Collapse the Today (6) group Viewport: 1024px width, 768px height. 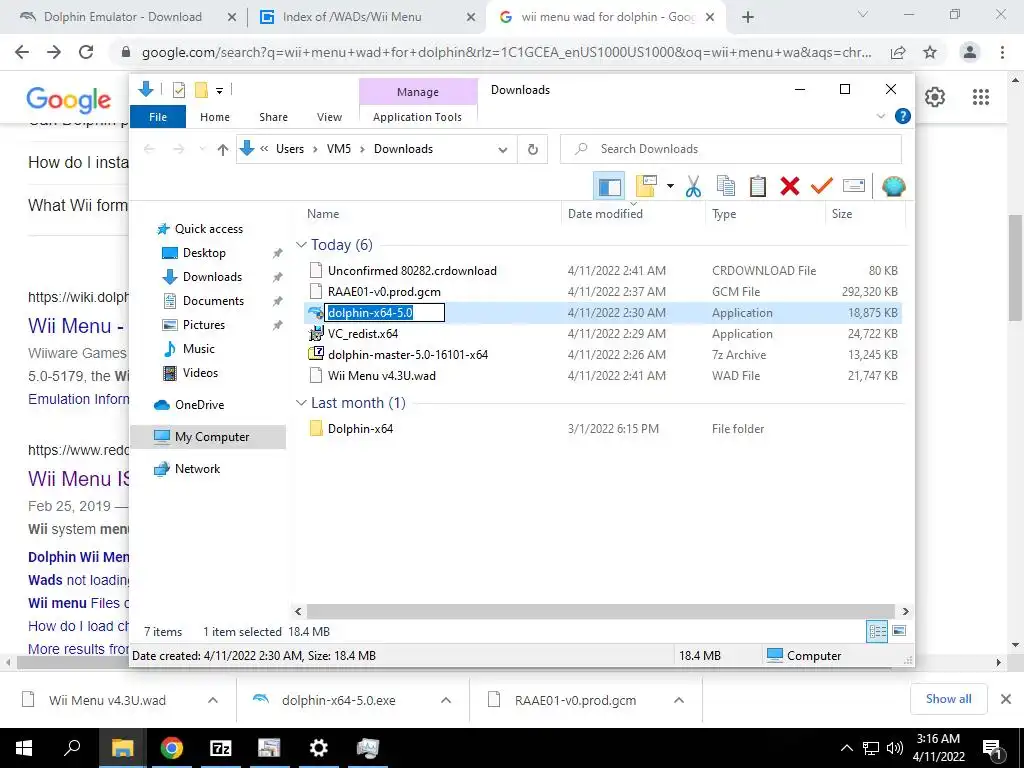pyautogui.click(x=301, y=244)
